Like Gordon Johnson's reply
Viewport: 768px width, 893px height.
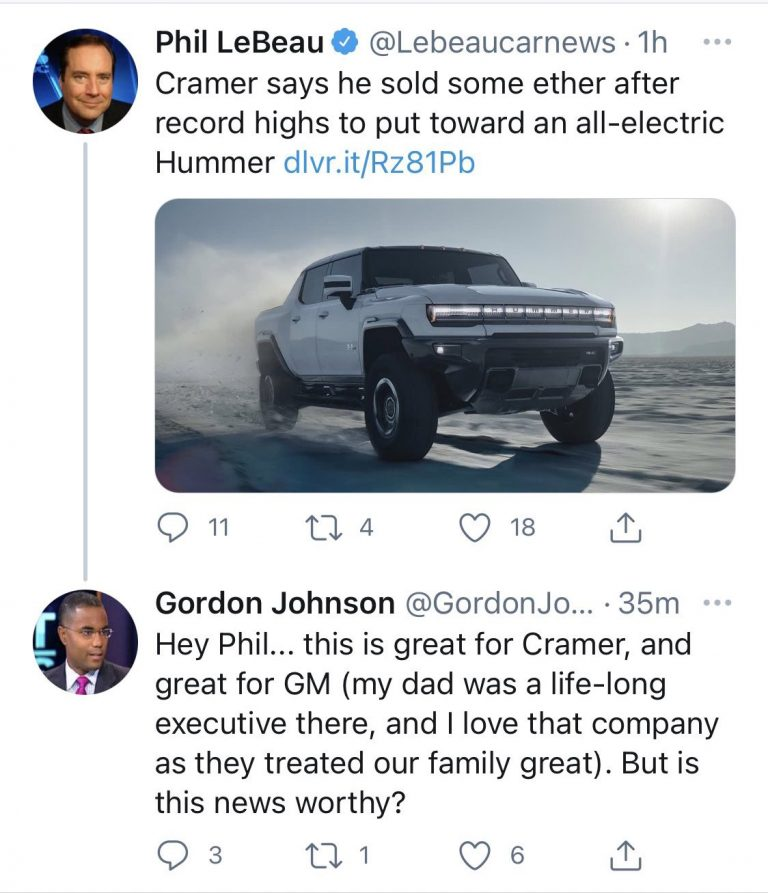[x=478, y=855]
